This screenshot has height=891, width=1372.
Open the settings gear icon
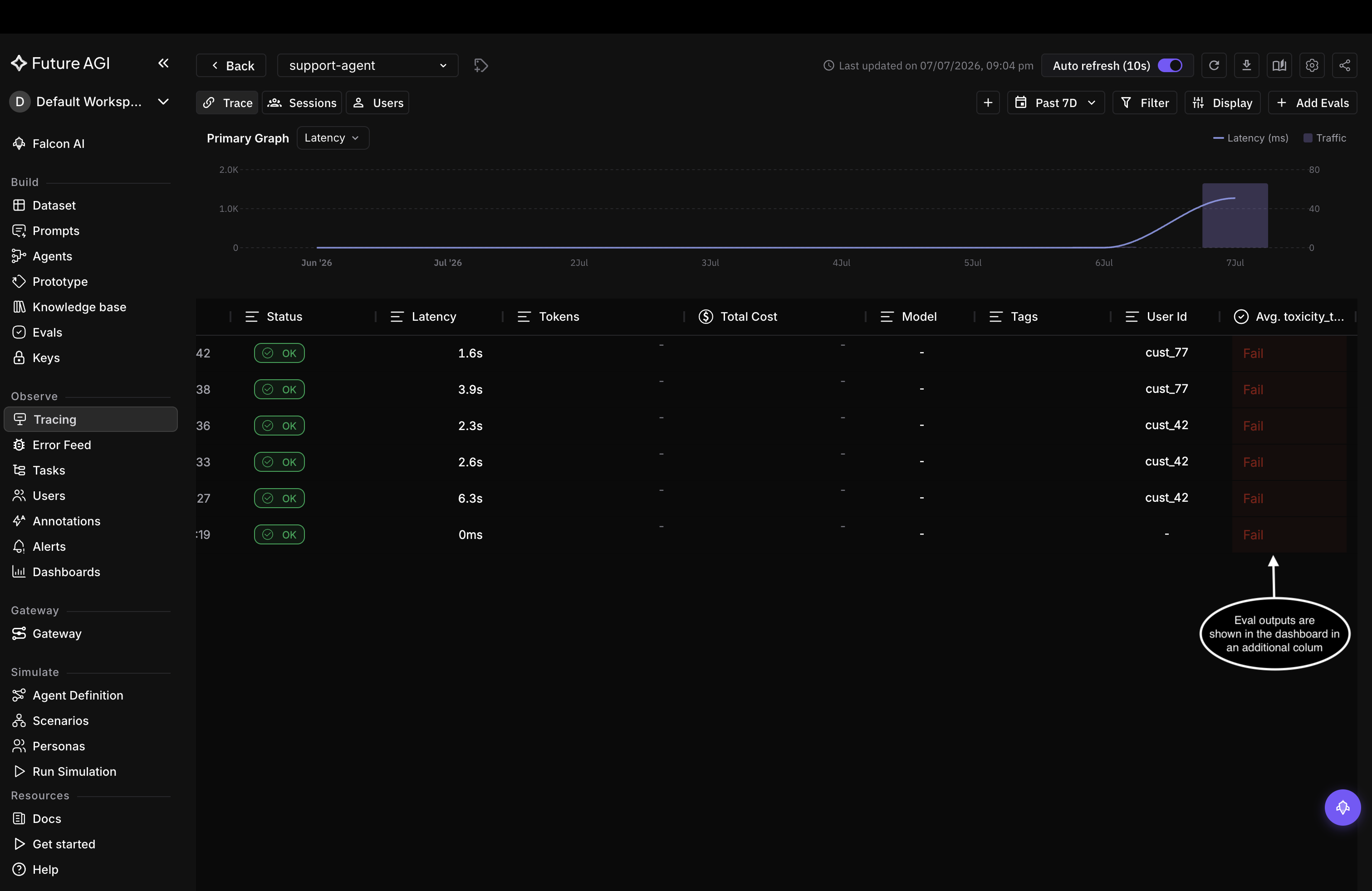point(1312,66)
